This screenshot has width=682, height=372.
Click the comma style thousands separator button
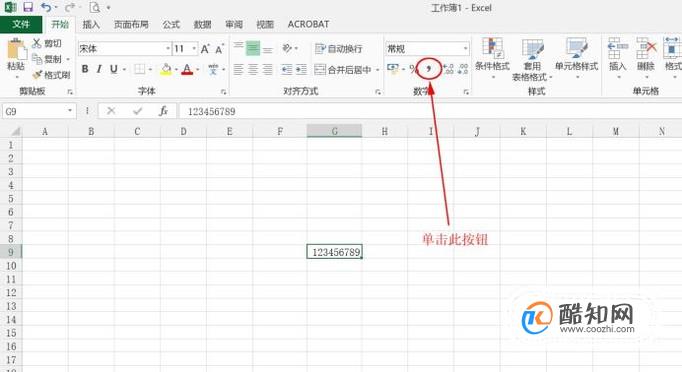(x=429, y=69)
